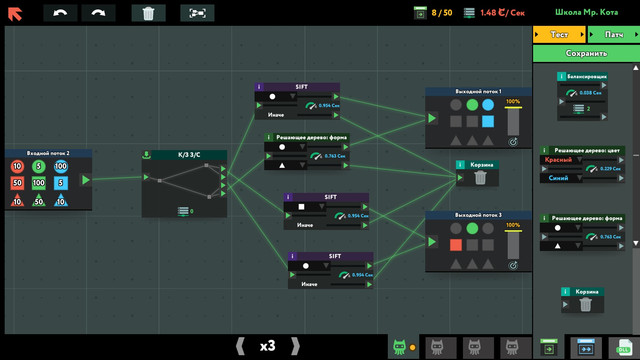Click the trash bin icon in canvas Корзина
Image resolution: width=640 pixels, height=360 pixels.
point(480,178)
